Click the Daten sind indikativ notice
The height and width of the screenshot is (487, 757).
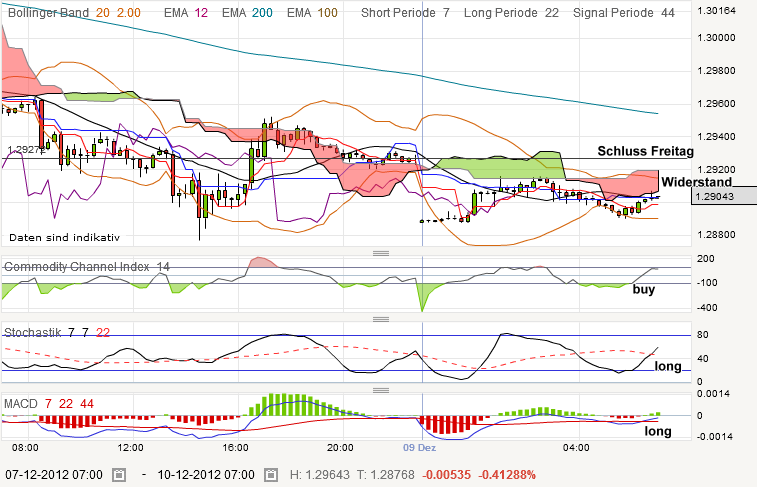point(64,237)
